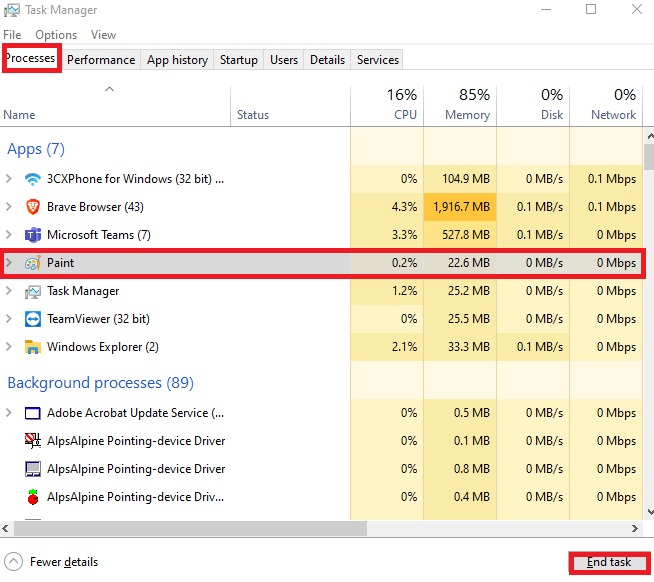Switch to the Details tab

tap(327, 60)
